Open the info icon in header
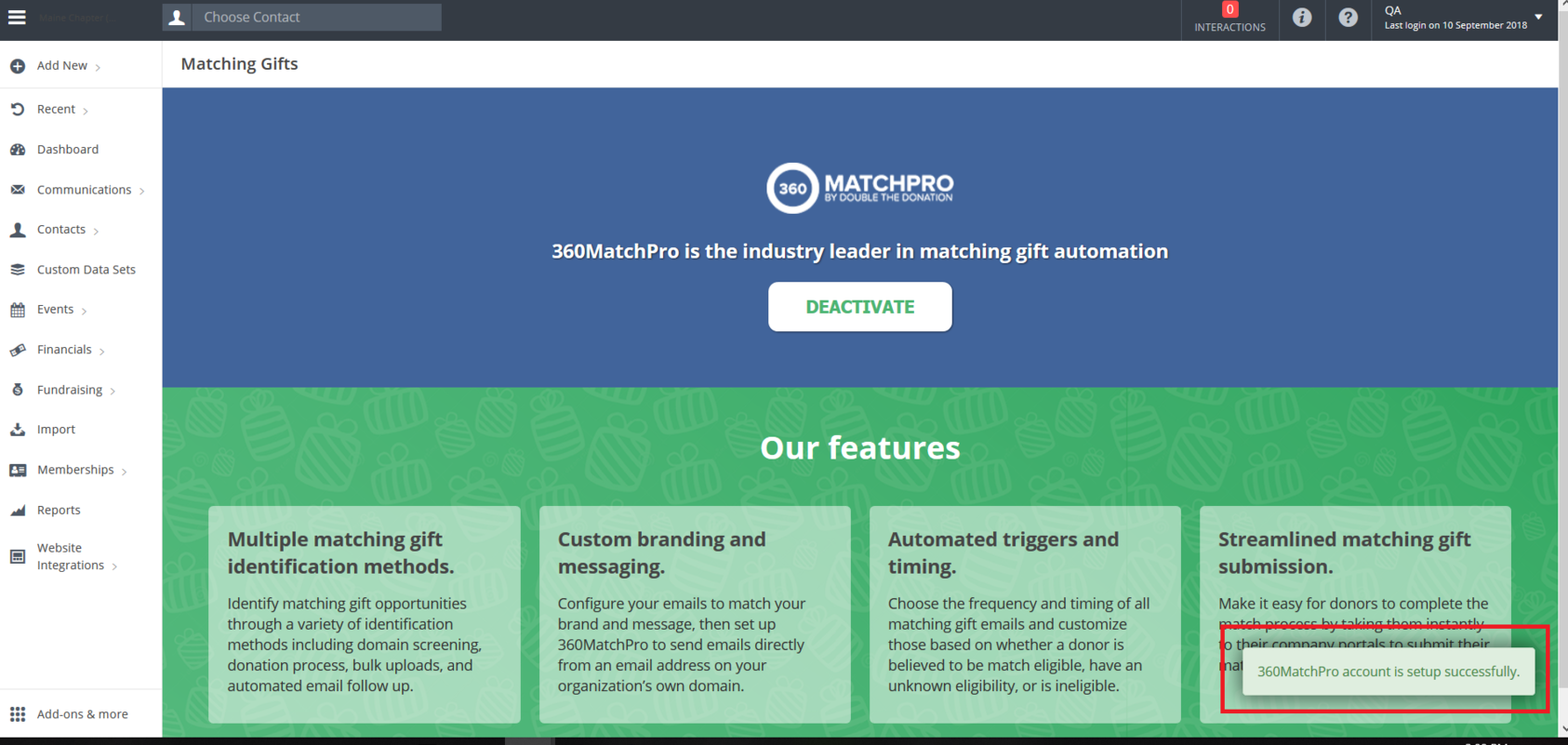 click(x=1302, y=17)
